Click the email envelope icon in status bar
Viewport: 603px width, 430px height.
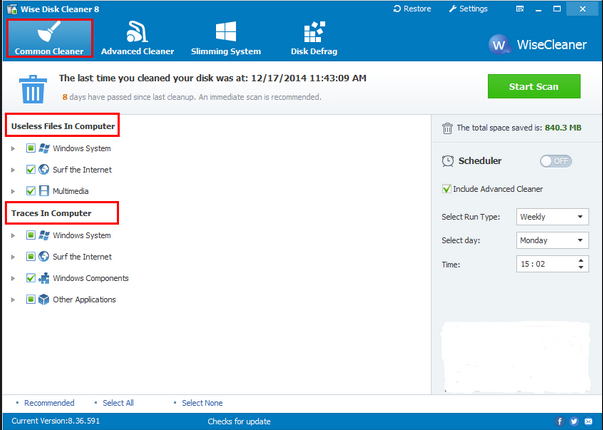tap(588, 422)
